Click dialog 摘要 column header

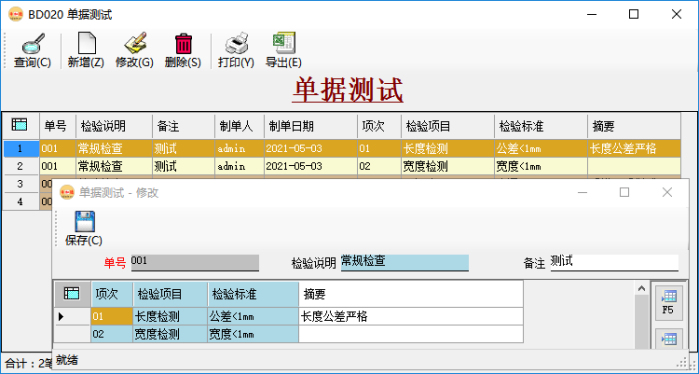pos(411,294)
